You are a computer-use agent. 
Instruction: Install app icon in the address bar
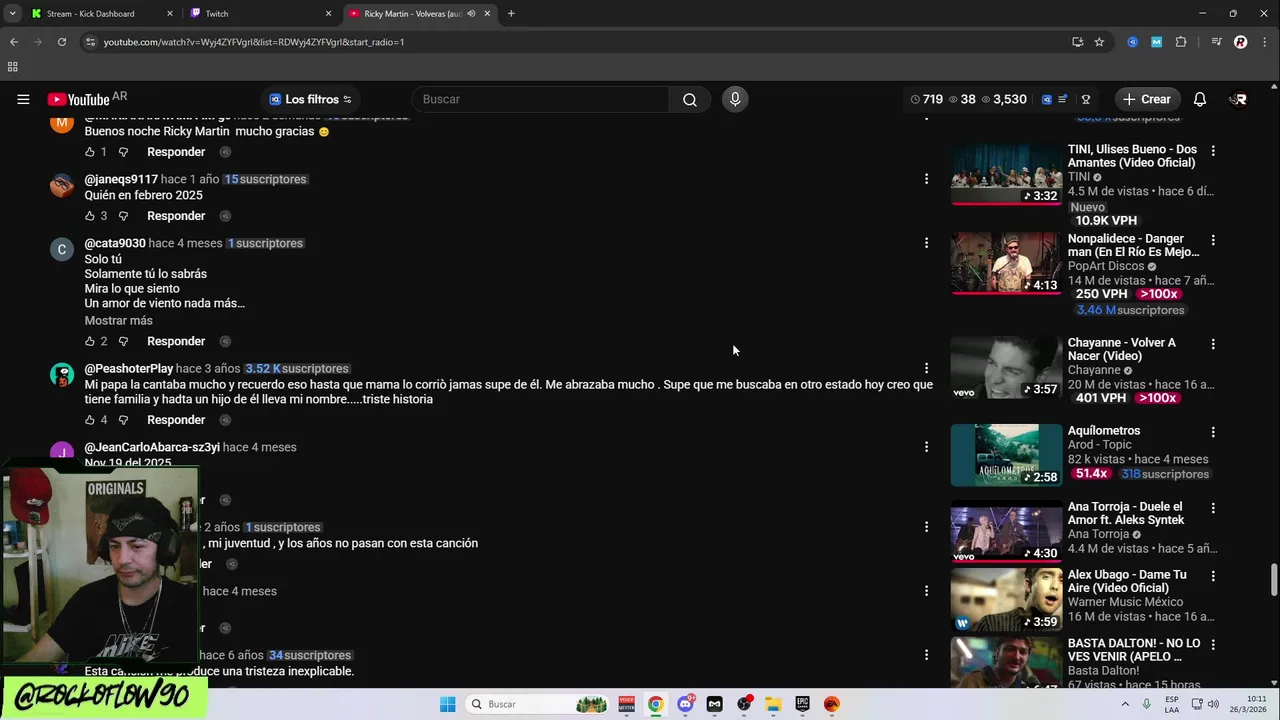(x=1077, y=42)
